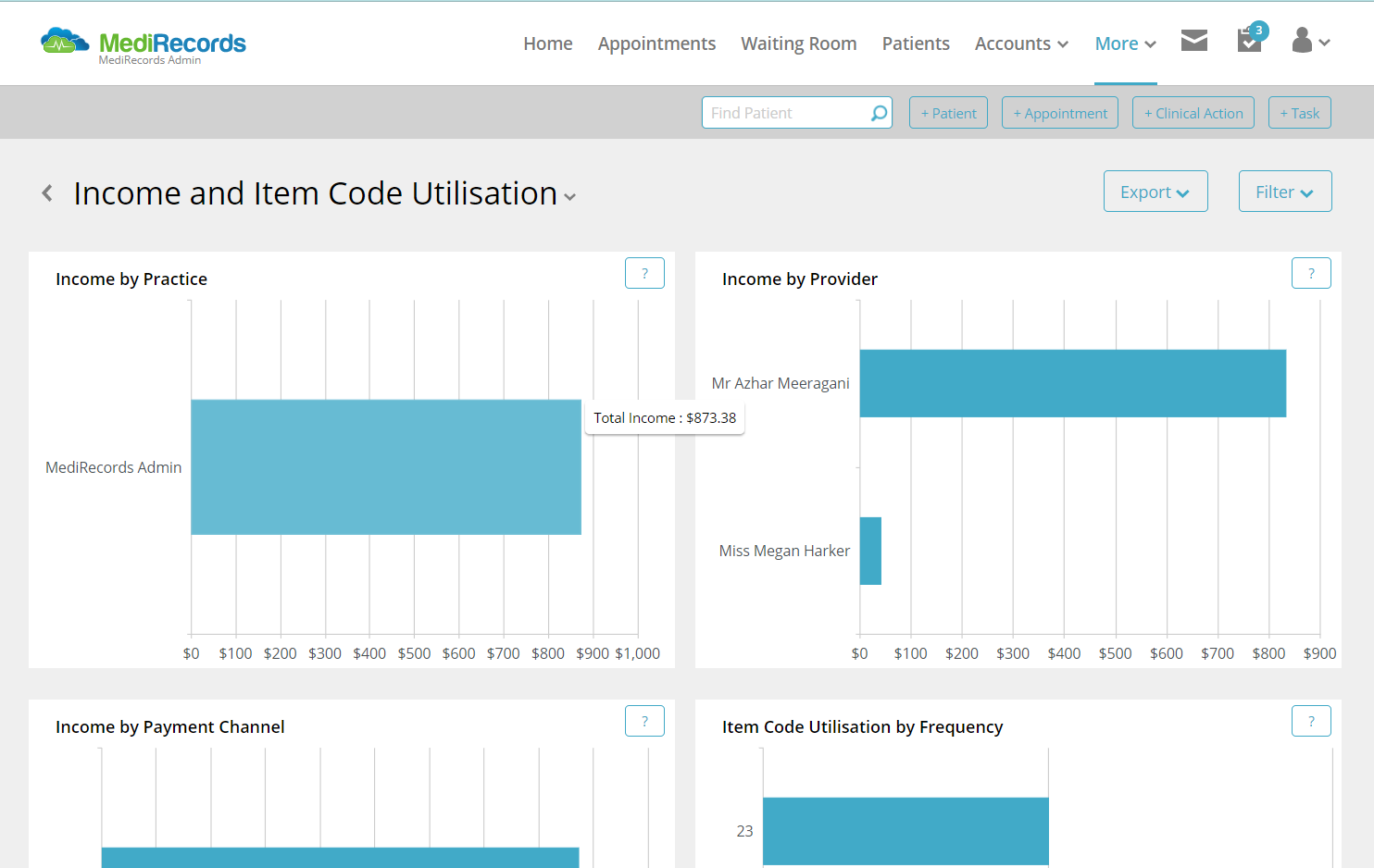The height and width of the screenshot is (868, 1374).
Task: Click the MediRecords cloud logo
Action: [x=144, y=43]
